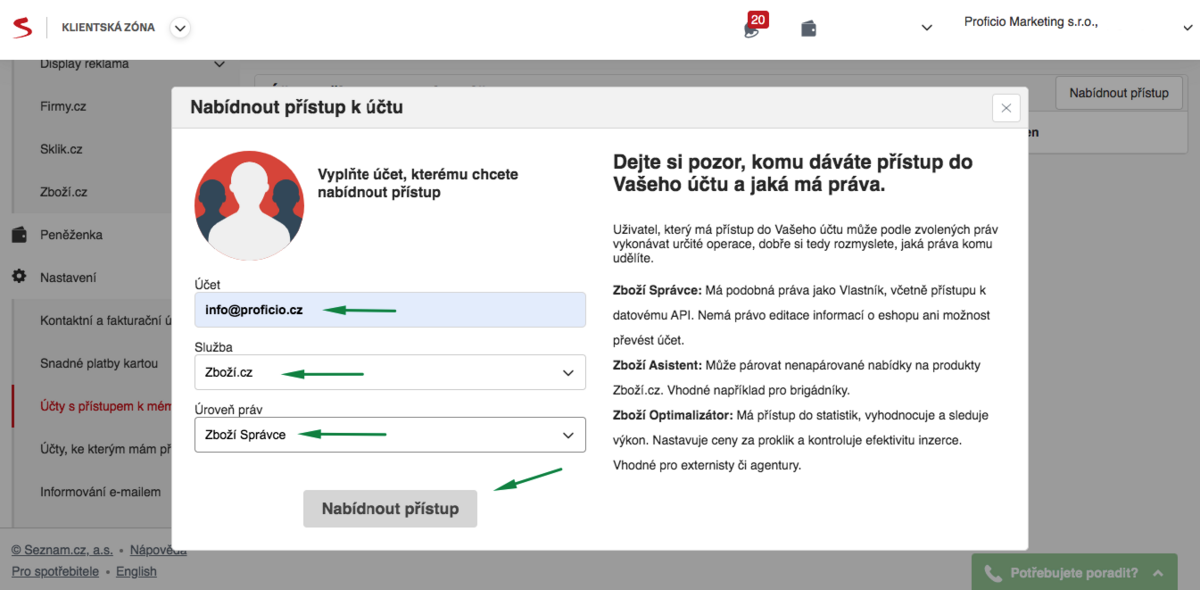The width and height of the screenshot is (1200, 590).
Task: Open Informování e-mailem settings
Action: click(100, 492)
